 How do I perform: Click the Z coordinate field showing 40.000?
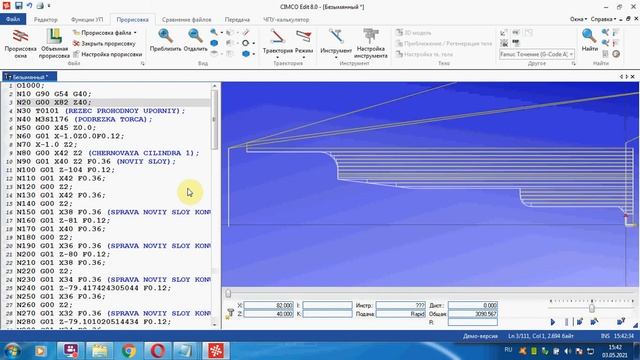(269, 314)
